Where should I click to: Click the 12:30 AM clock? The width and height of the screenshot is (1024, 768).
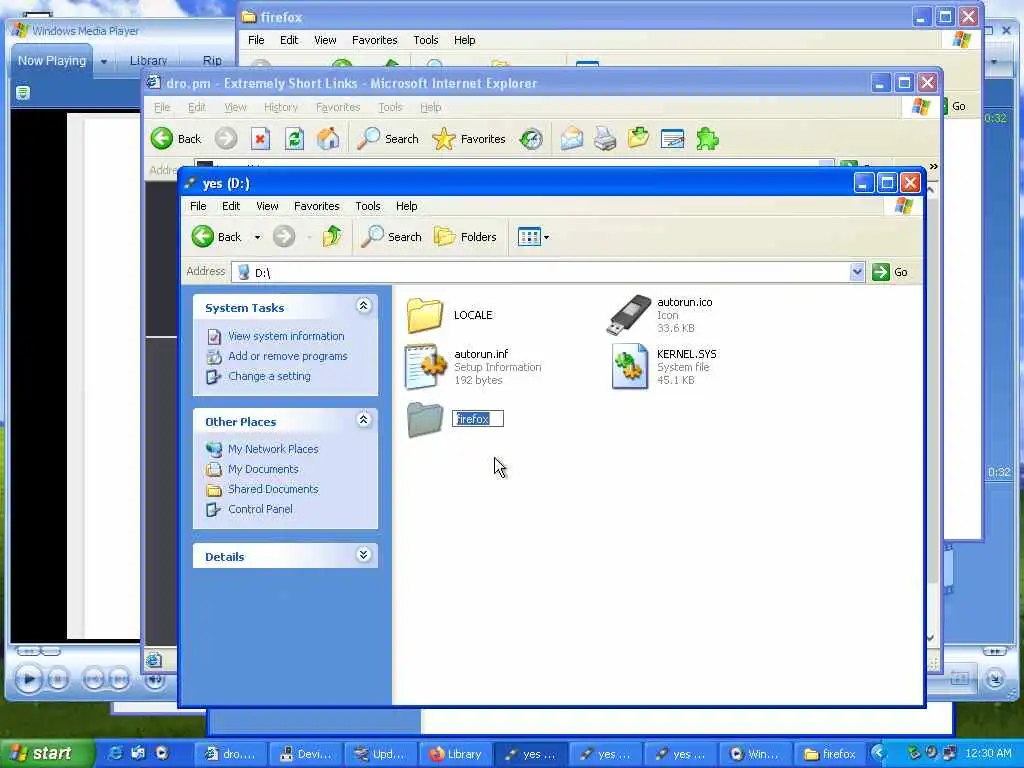(x=988, y=754)
